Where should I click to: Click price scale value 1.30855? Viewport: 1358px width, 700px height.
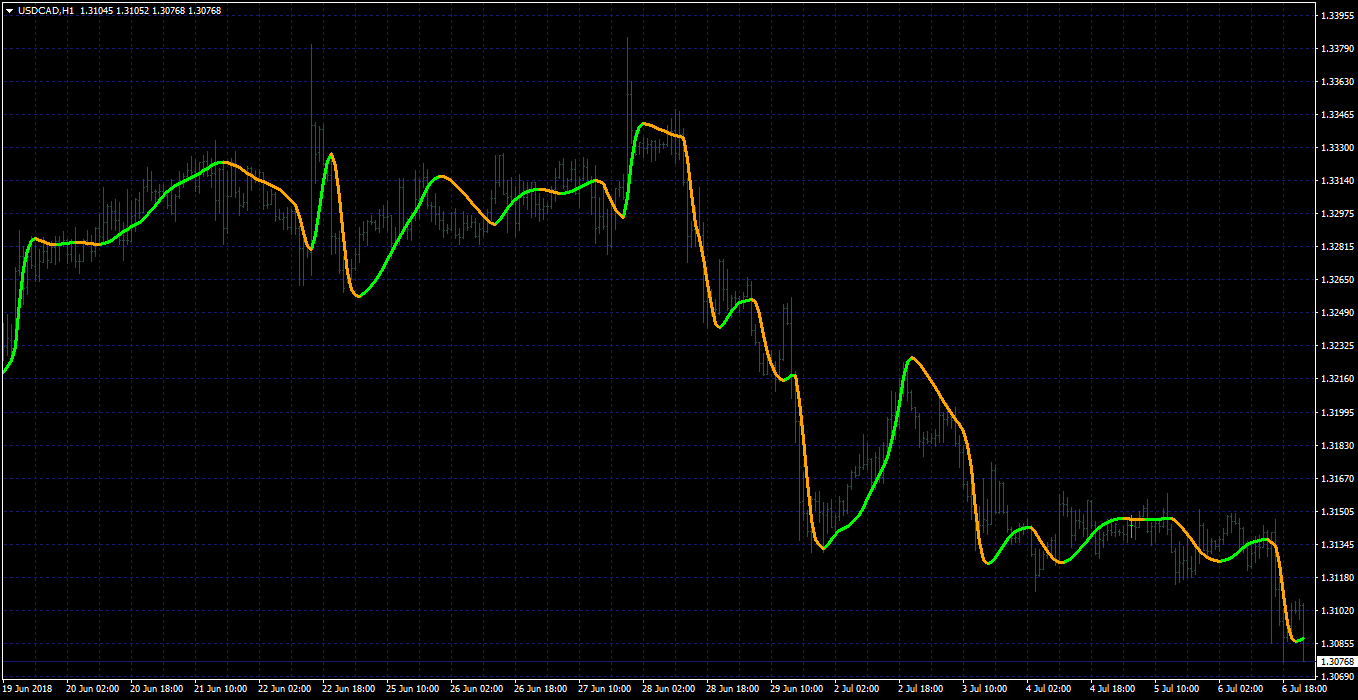[1337, 644]
